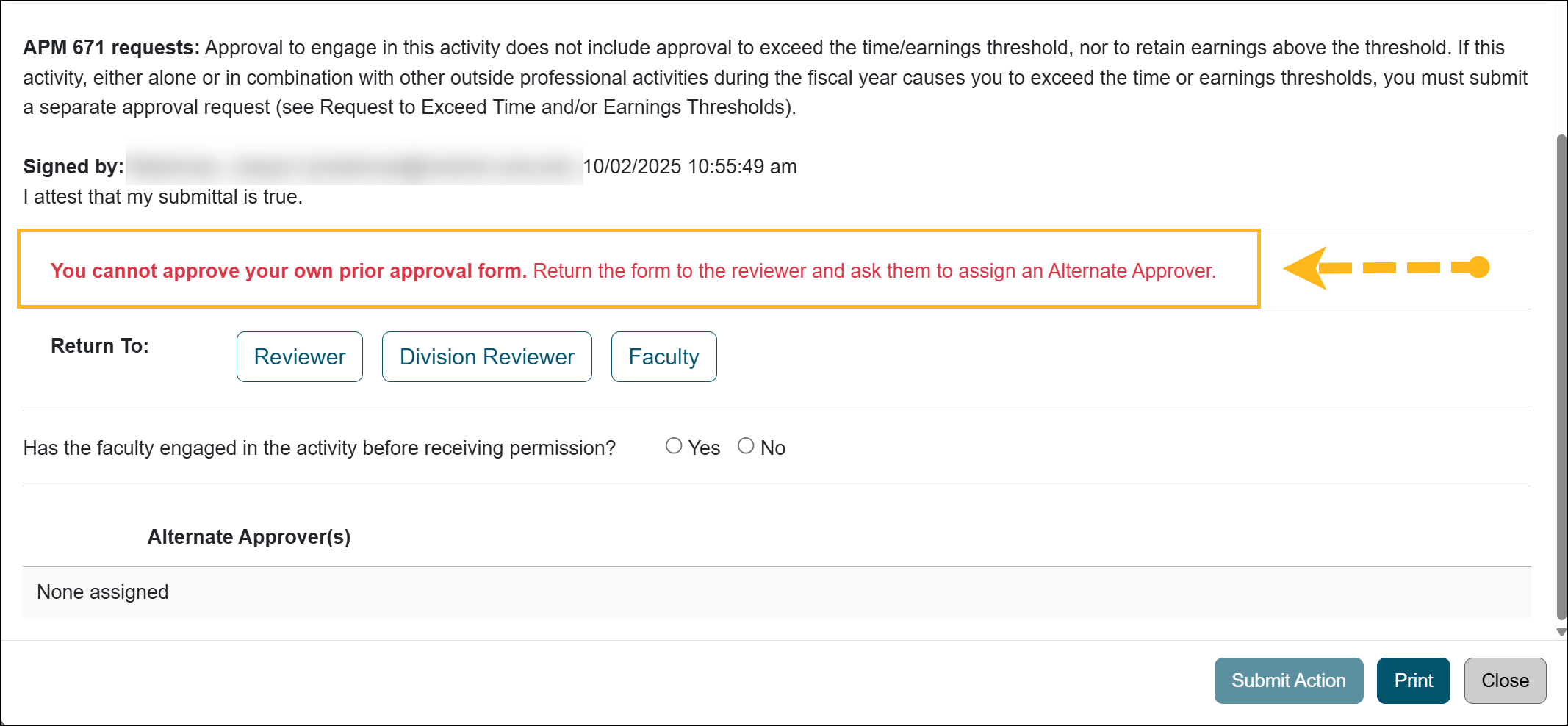
Task: Click the yellow dashed arrow annotation
Action: 1385,268
